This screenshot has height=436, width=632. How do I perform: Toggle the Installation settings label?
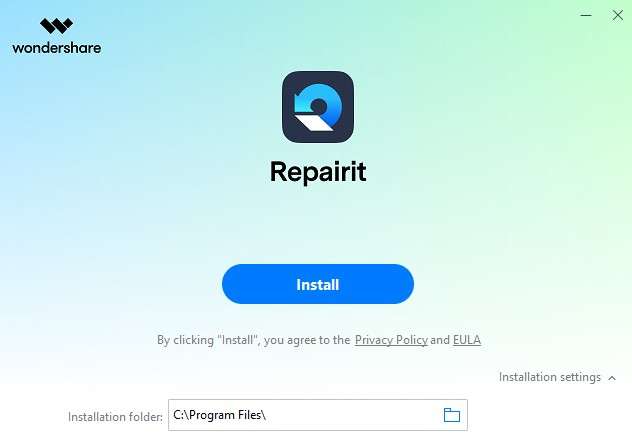point(549,377)
